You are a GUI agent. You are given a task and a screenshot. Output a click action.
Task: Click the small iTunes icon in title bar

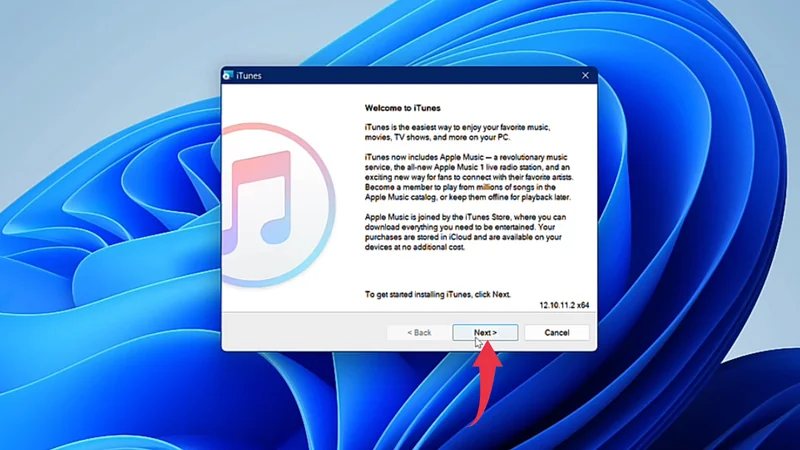tap(229, 76)
